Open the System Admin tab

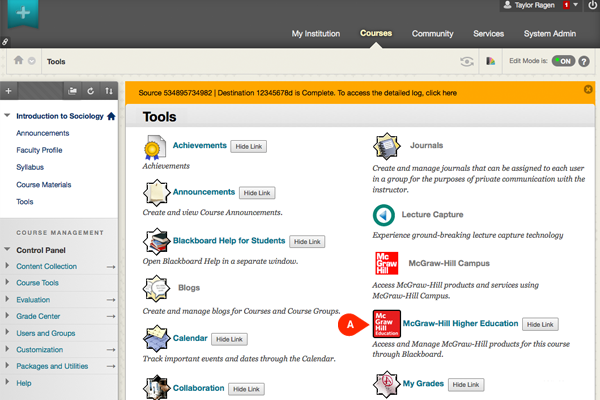click(550, 34)
